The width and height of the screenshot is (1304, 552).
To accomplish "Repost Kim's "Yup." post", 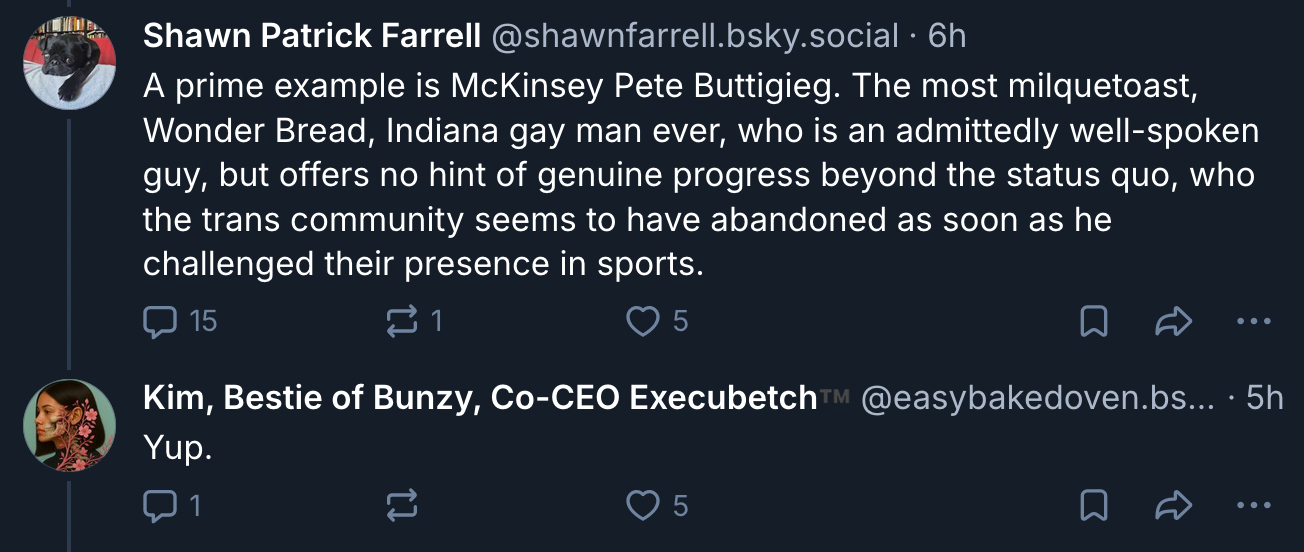I will point(401,507).
